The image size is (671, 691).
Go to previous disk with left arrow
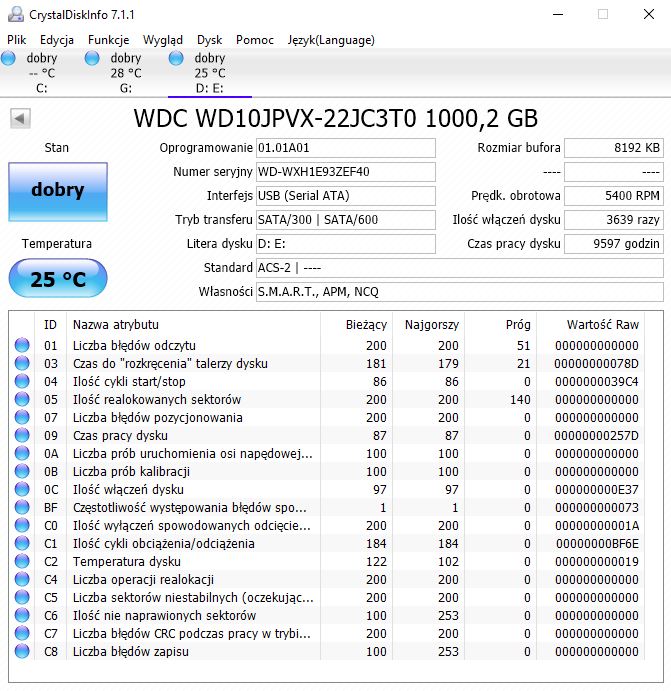[20, 118]
